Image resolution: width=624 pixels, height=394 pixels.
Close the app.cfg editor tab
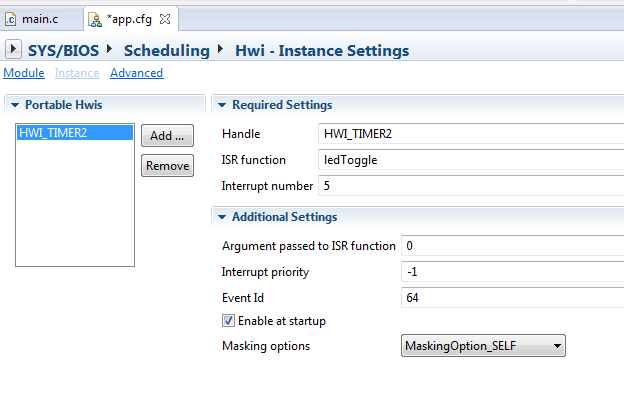click(165, 19)
